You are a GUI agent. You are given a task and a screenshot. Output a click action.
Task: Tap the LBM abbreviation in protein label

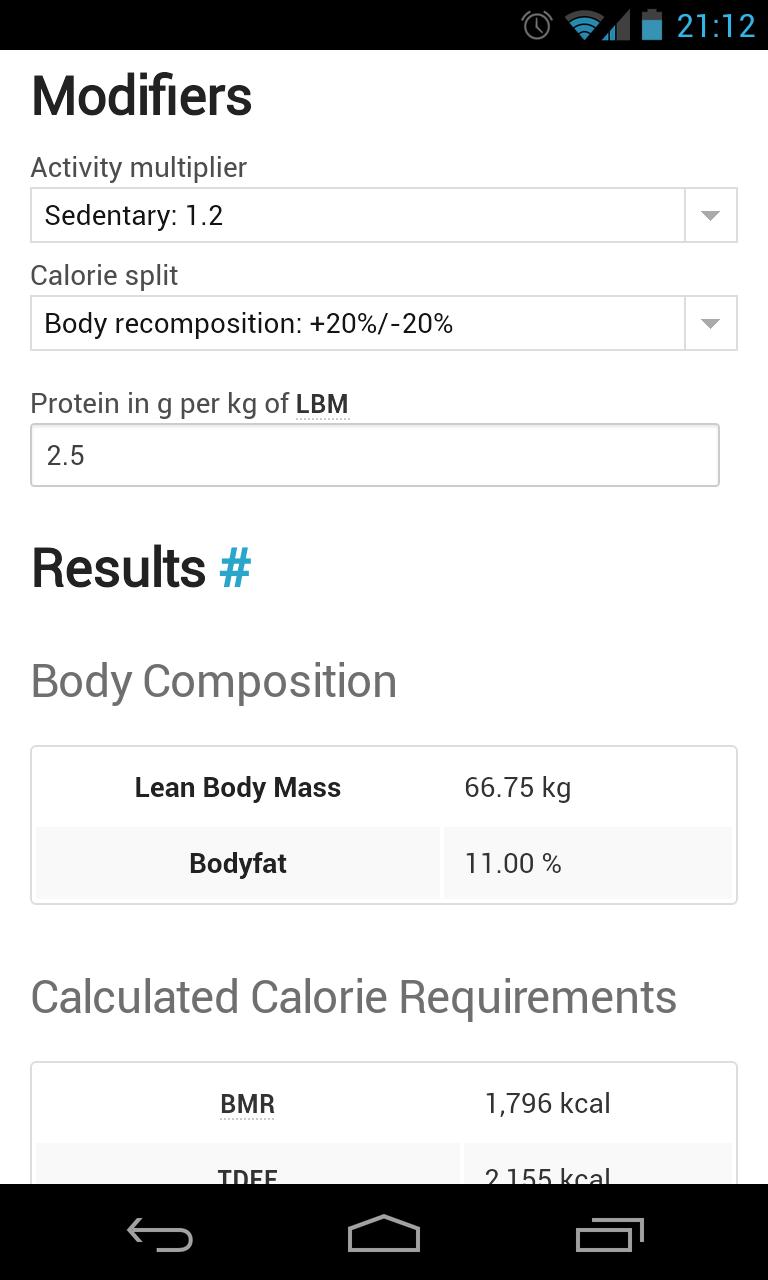[322, 404]
